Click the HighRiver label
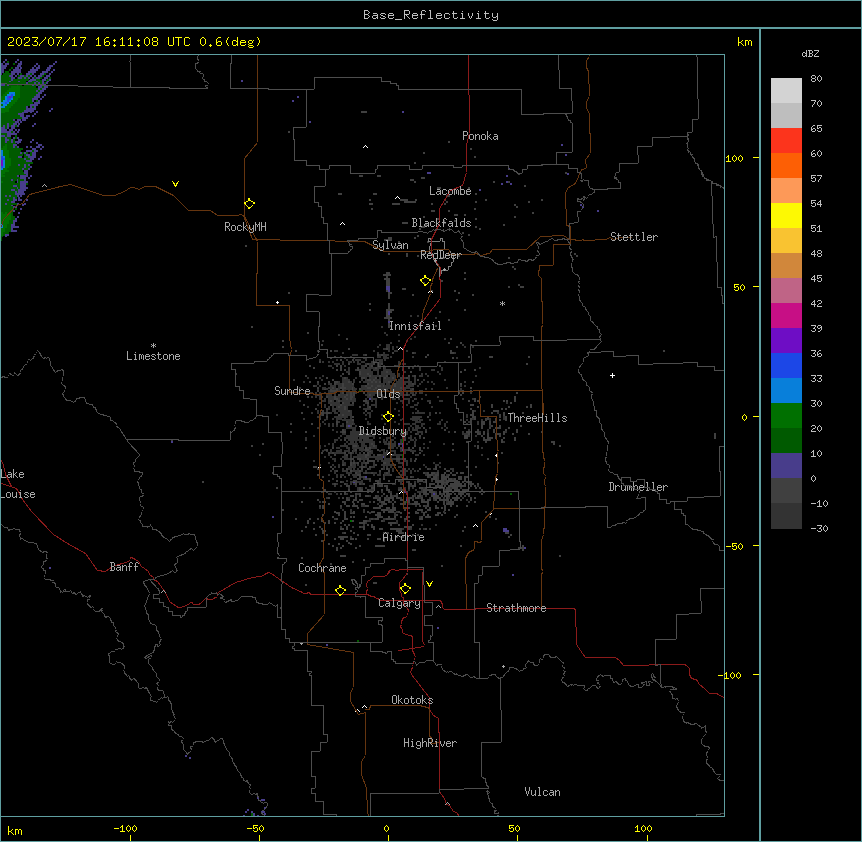The width and height of the screenshot is (862, 842). click(x=430, y=743)
